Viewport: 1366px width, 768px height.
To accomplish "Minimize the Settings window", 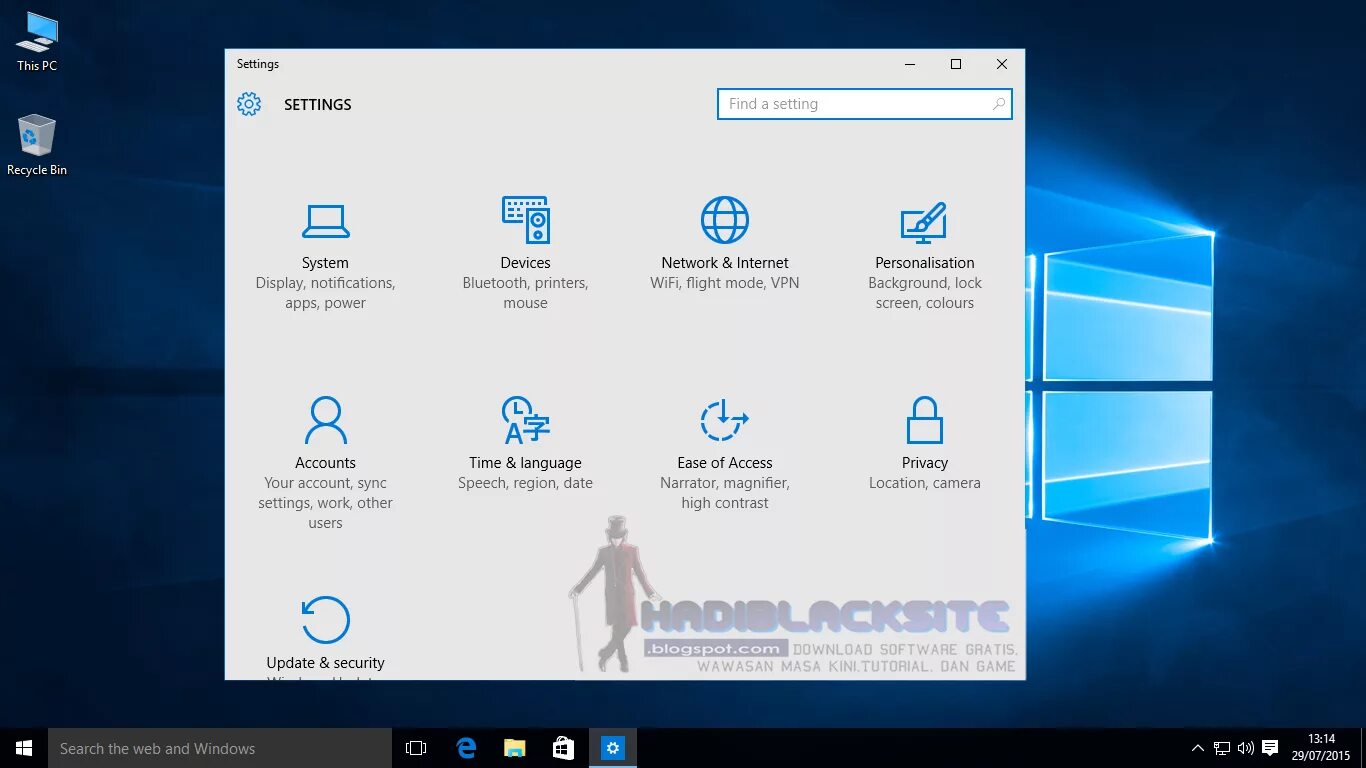I will (x=910, y=64).
